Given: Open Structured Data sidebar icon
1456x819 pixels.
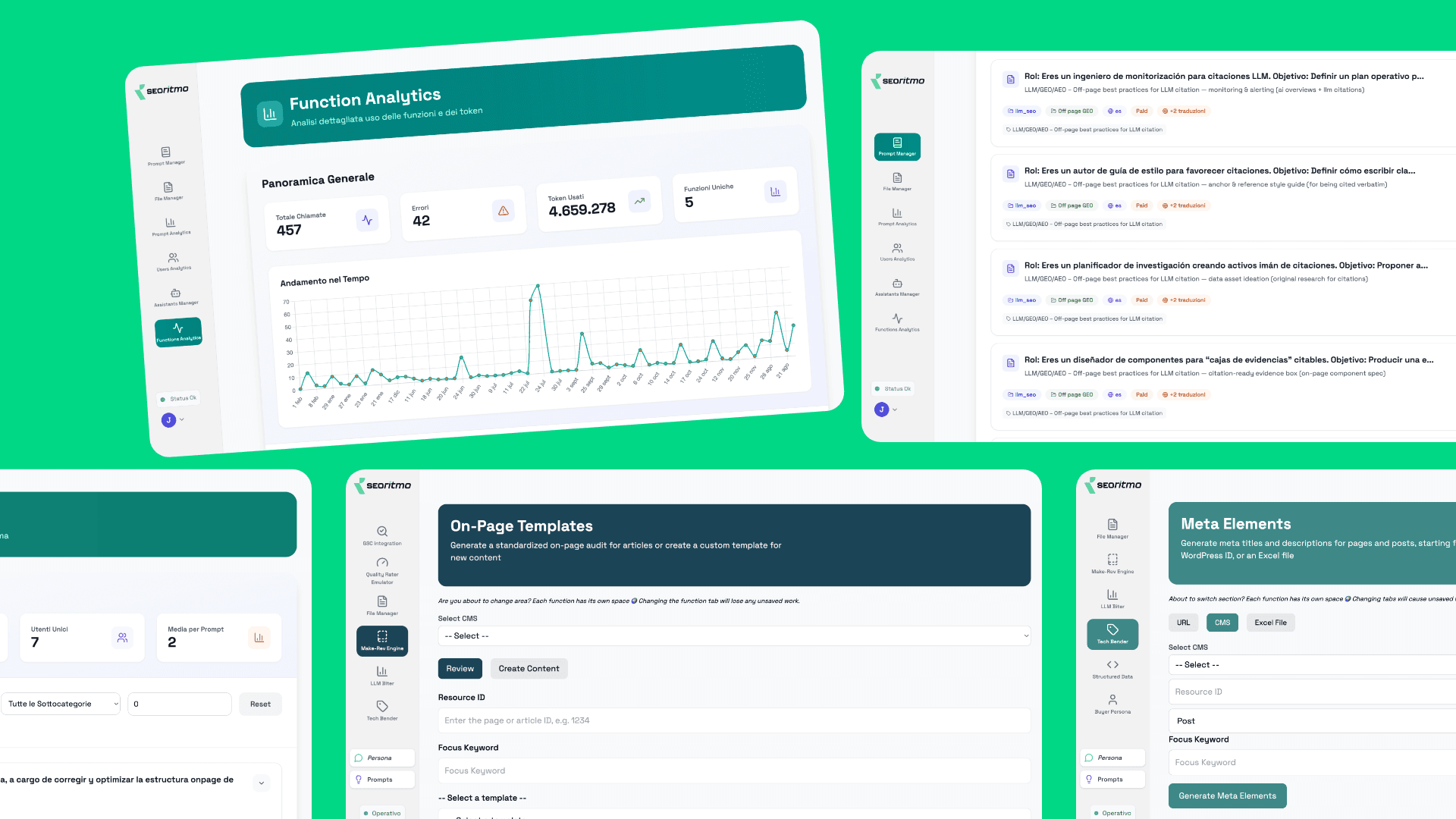Looking at the screenshot, I should coord(1112,669).
